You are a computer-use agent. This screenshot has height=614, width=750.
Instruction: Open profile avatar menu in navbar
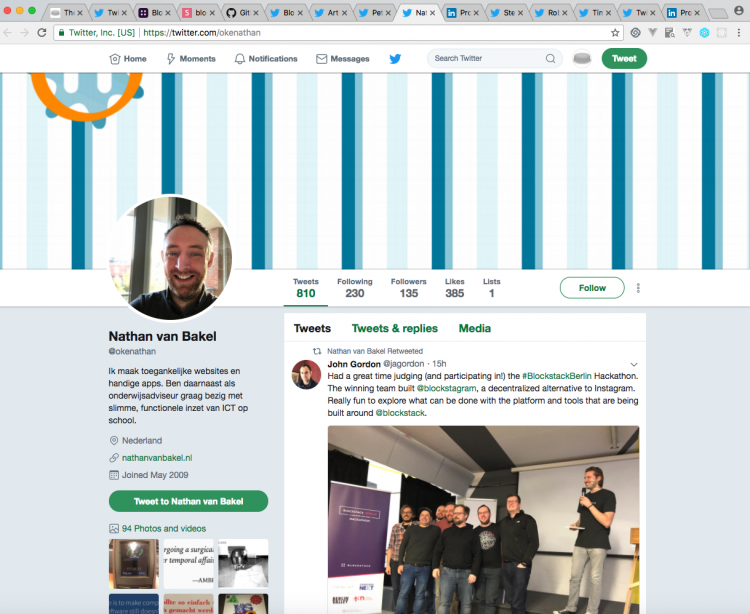coord(582,58)
